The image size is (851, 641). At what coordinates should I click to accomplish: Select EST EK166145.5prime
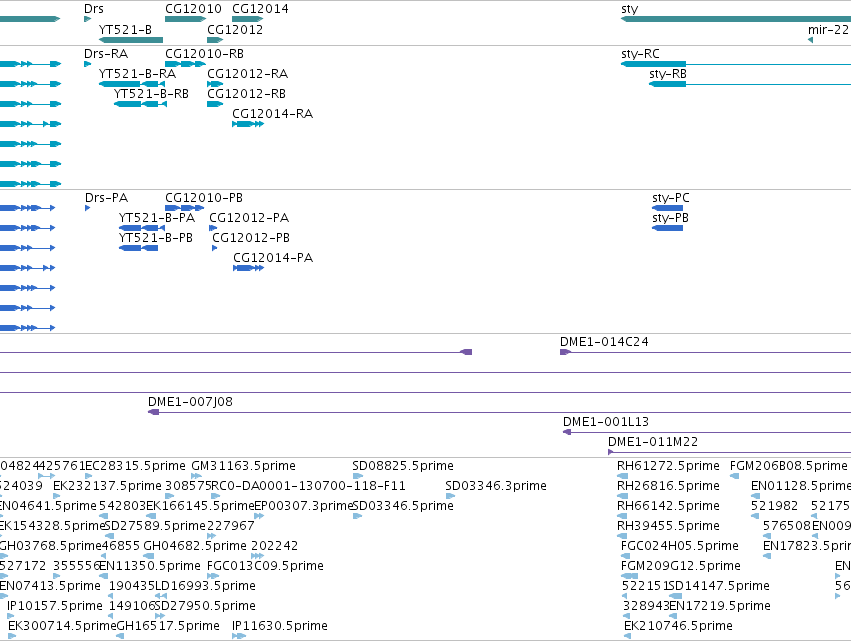(200, 506)
